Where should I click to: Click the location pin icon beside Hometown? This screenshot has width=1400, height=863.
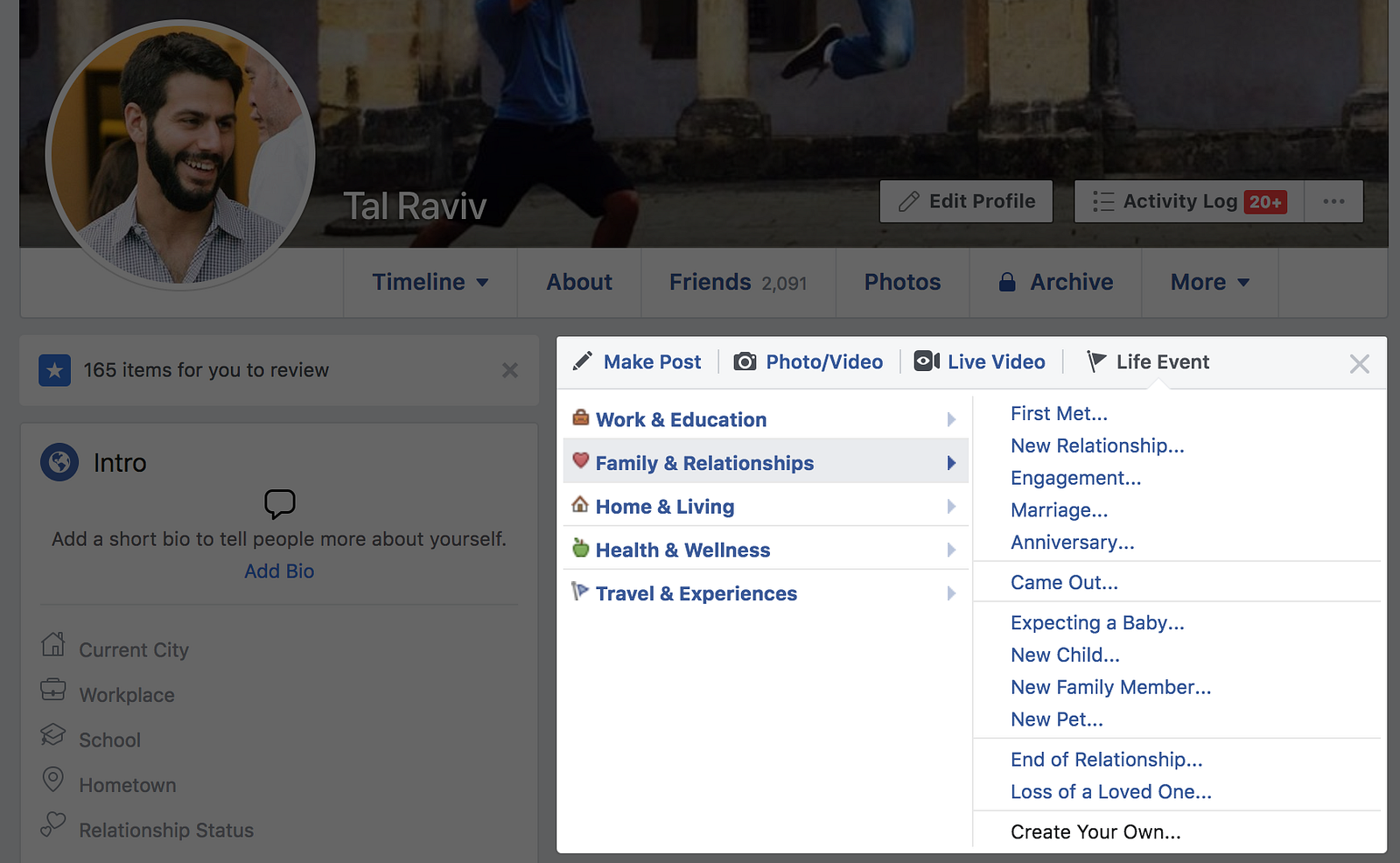(52, 779)
